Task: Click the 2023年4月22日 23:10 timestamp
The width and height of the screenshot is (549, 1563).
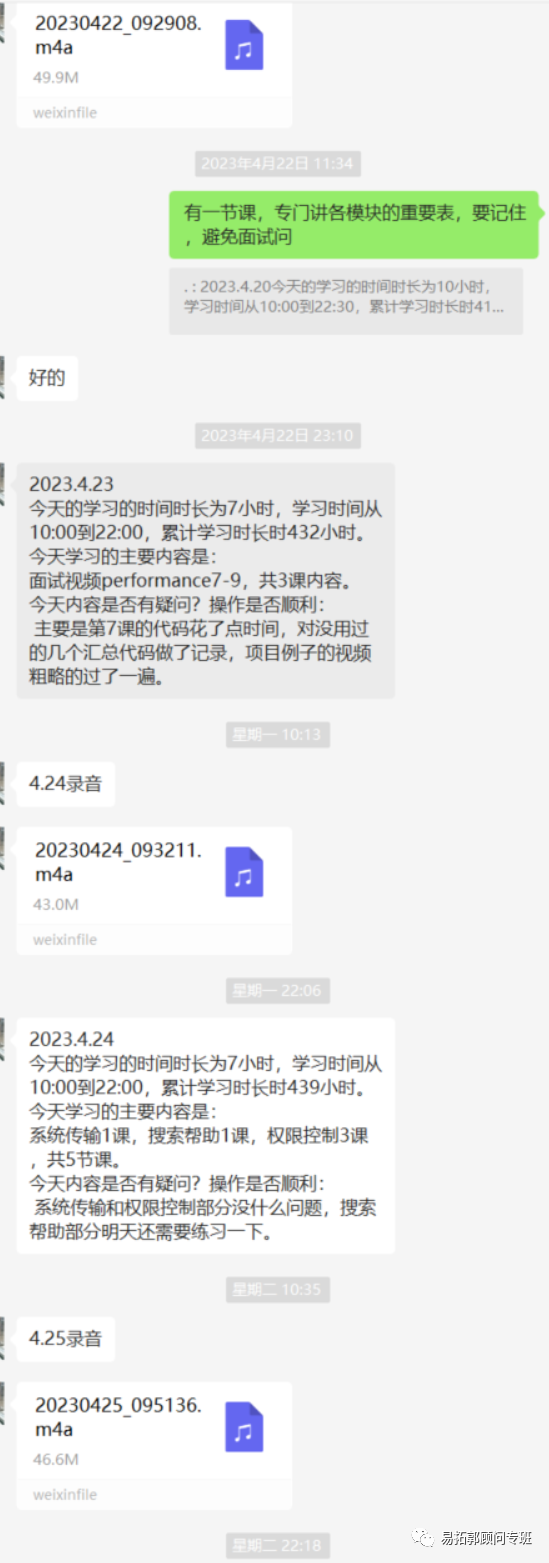Action: coord(277,436)
